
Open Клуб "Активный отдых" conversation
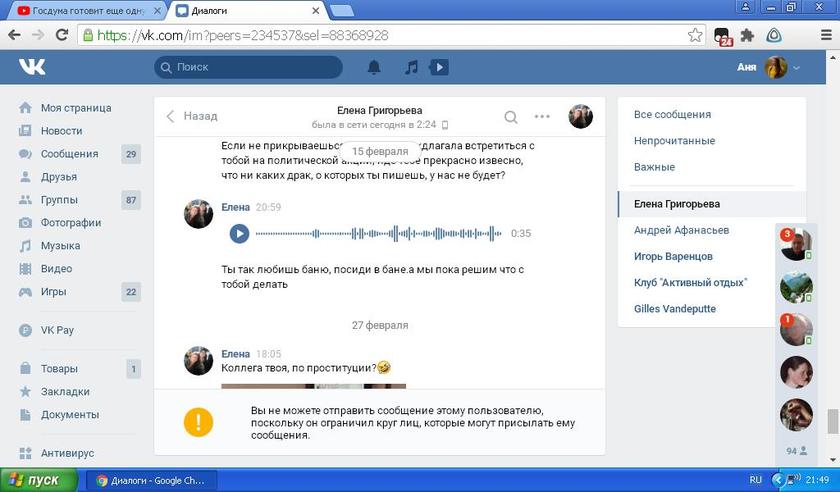pos(690,283)
